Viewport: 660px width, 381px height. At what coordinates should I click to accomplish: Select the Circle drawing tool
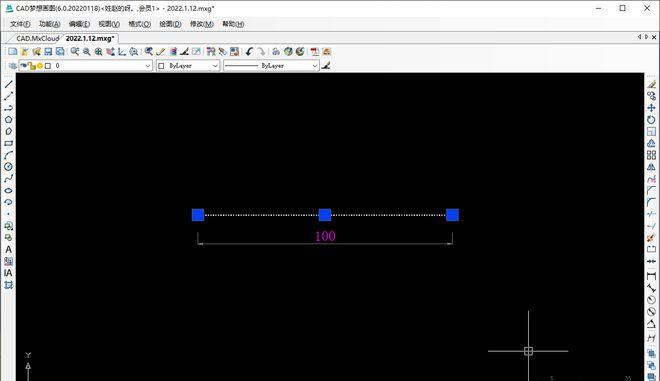coord(8,167)
